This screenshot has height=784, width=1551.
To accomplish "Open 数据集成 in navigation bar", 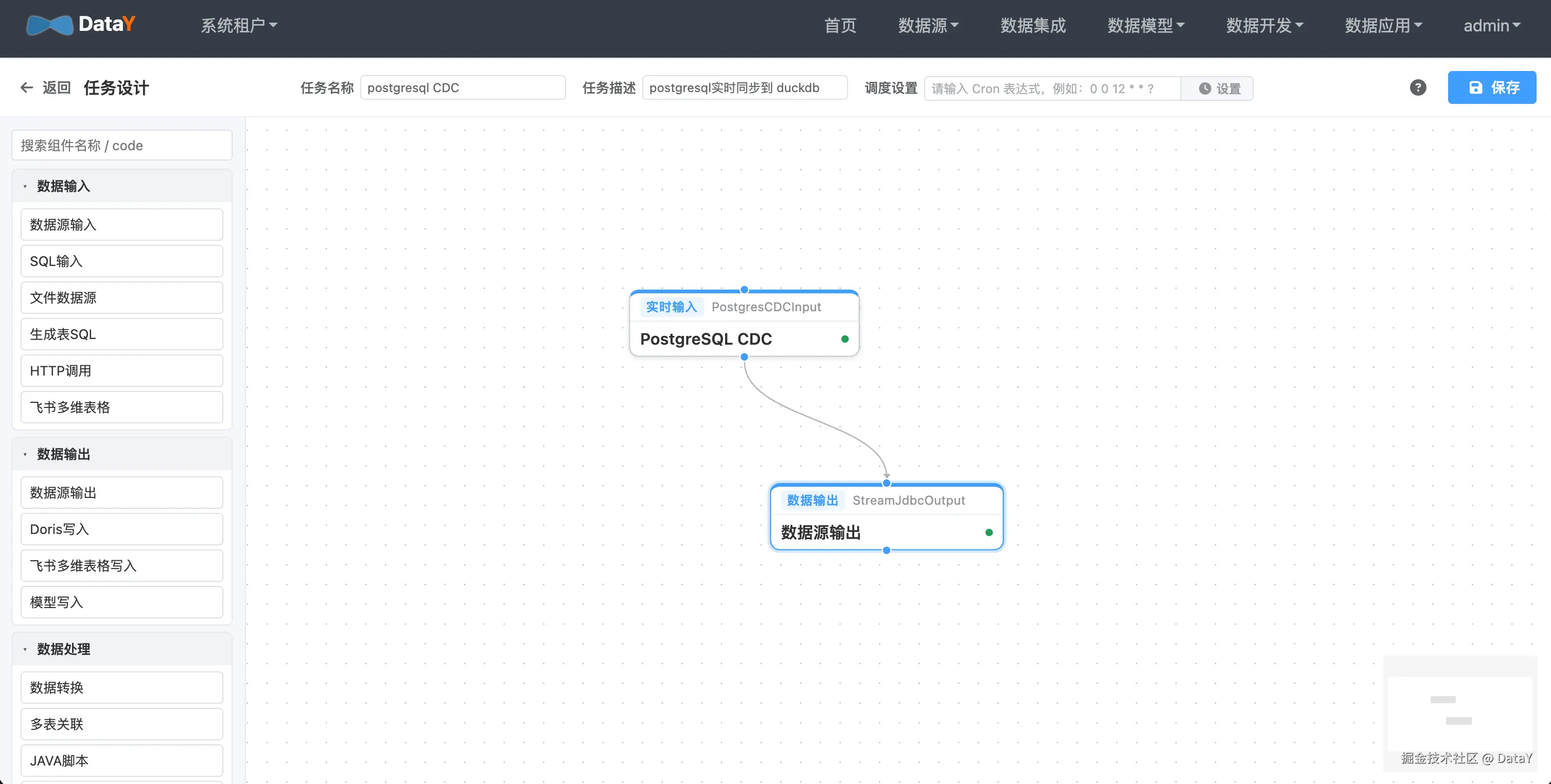I will pos(1033,25).
